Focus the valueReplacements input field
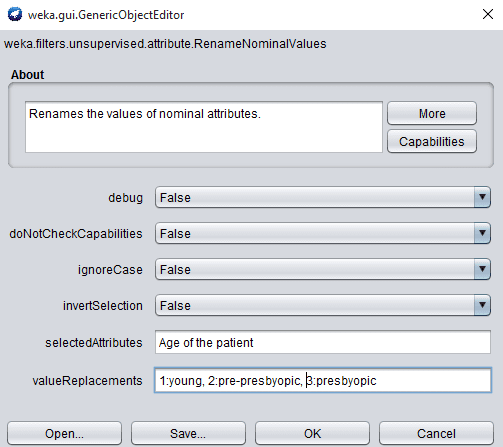This screenshot has height=447, width=503. coord(323,380)
